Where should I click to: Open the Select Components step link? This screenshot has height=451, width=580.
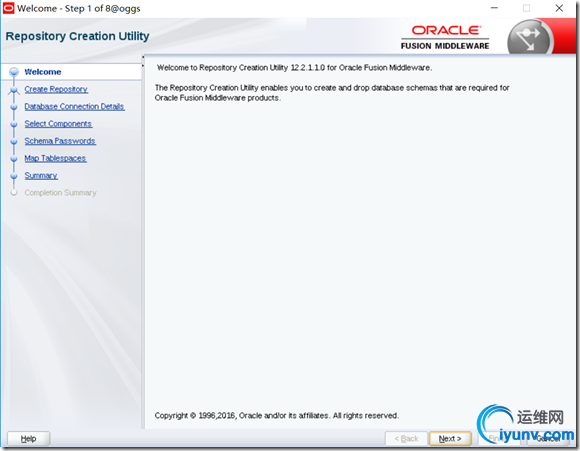click(x=58, y=124)
